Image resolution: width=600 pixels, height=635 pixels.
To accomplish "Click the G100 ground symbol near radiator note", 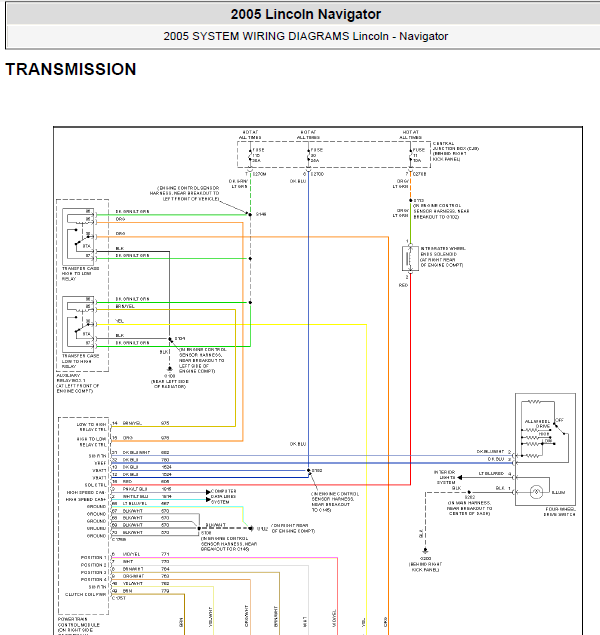I will tap(170, 369).
